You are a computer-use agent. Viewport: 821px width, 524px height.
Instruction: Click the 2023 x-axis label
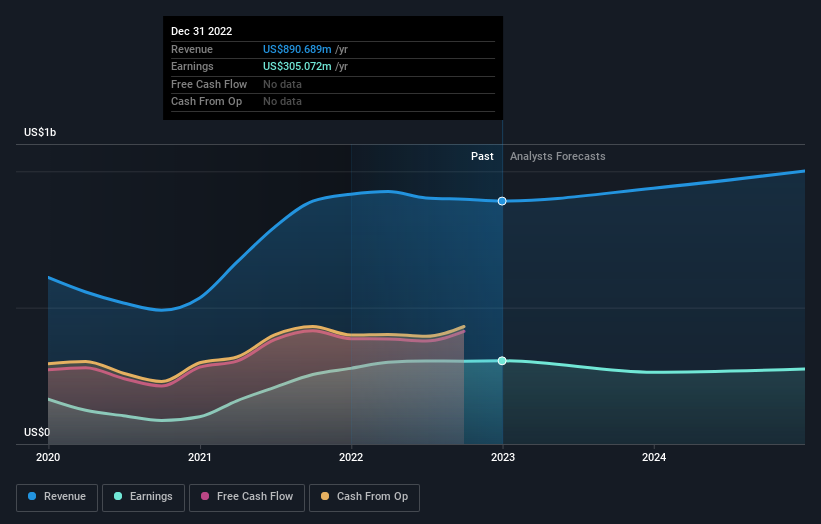[x=503, y=458]
